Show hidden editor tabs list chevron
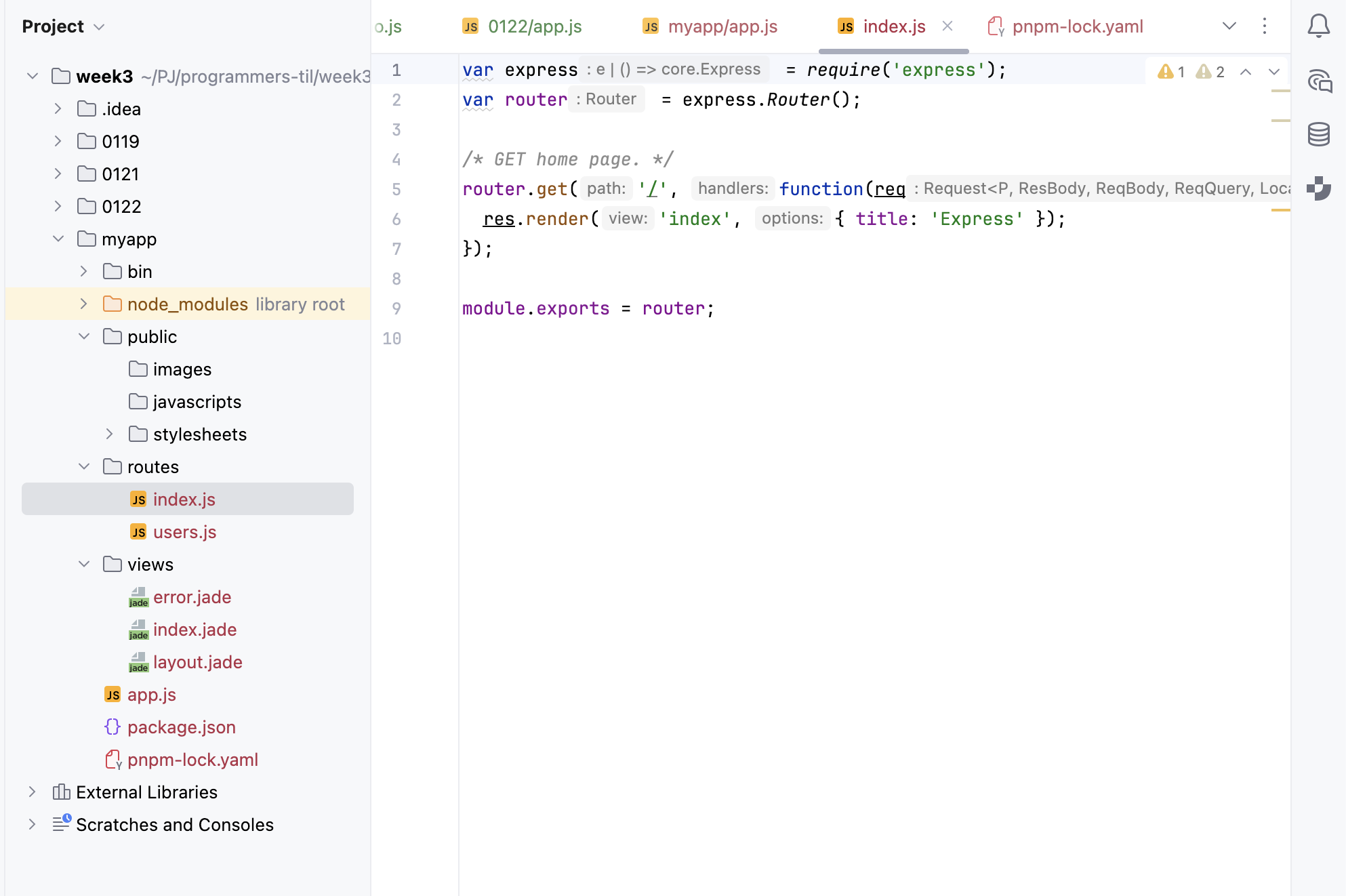This screenshot has width=1346, height=896. [1229, 26]
